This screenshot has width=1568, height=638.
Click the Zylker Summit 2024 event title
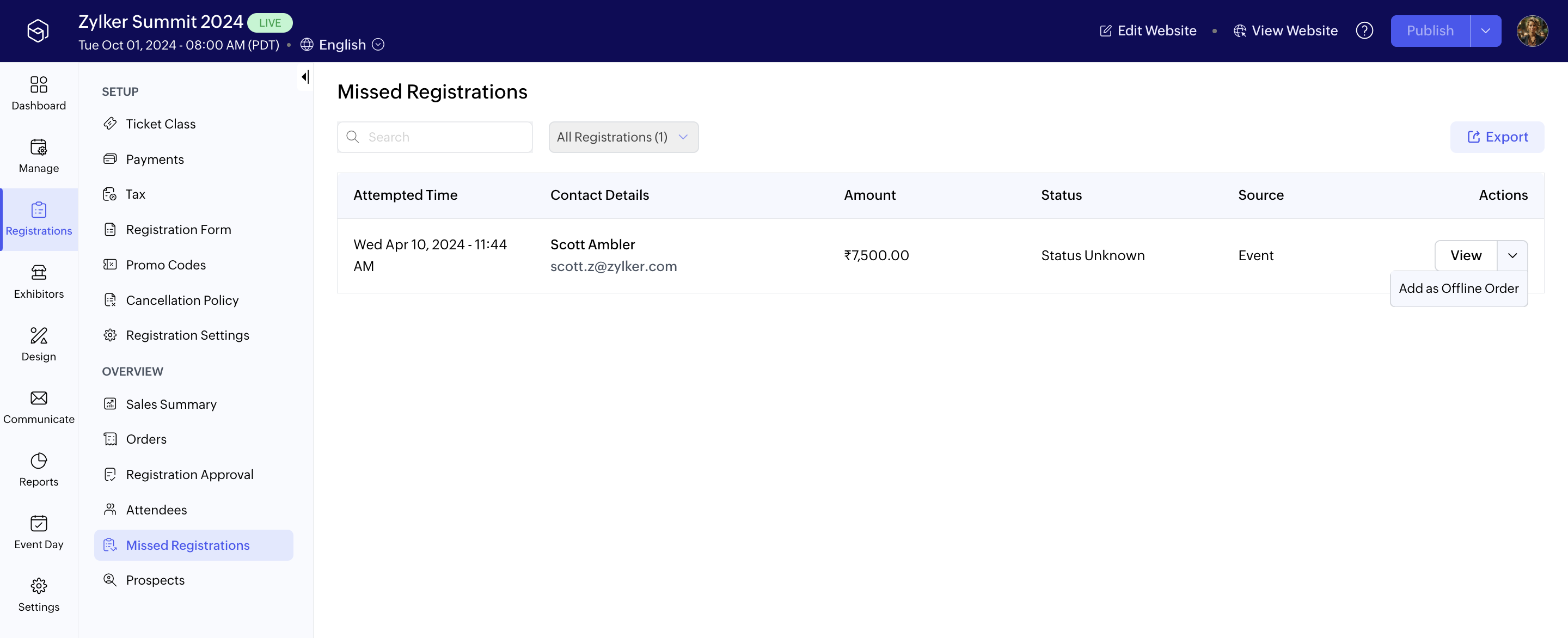tap(161, 21)
